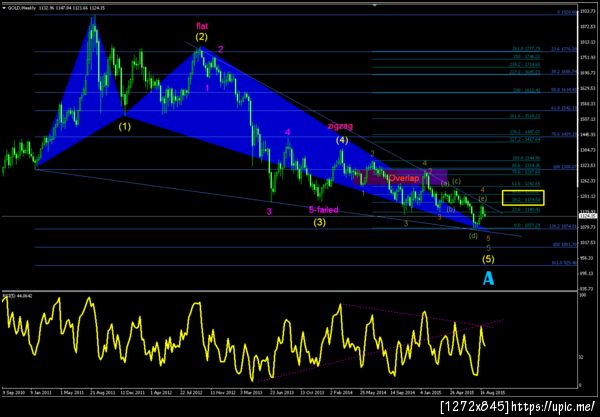The width and height of the screenshot is (600, 417).
Task: Click the '9 Jan 2011' date on time axis
Action: tap(41, 393)
